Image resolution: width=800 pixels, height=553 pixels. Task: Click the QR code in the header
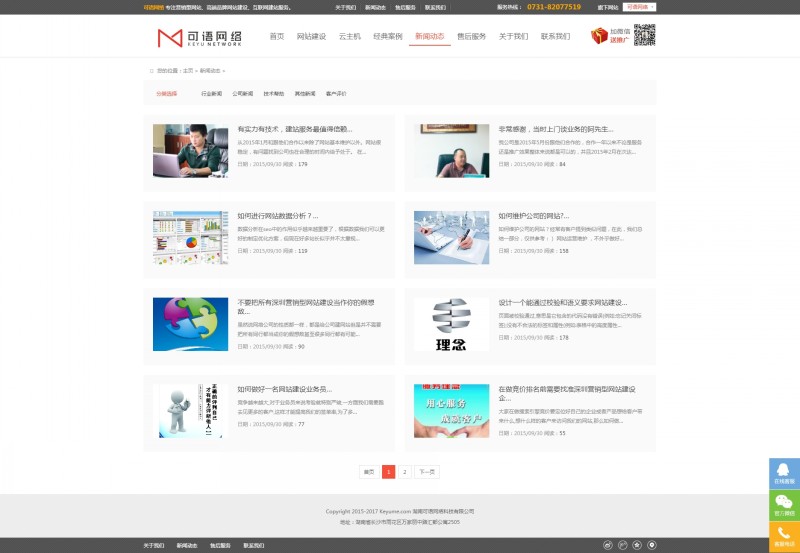point(644,35)
